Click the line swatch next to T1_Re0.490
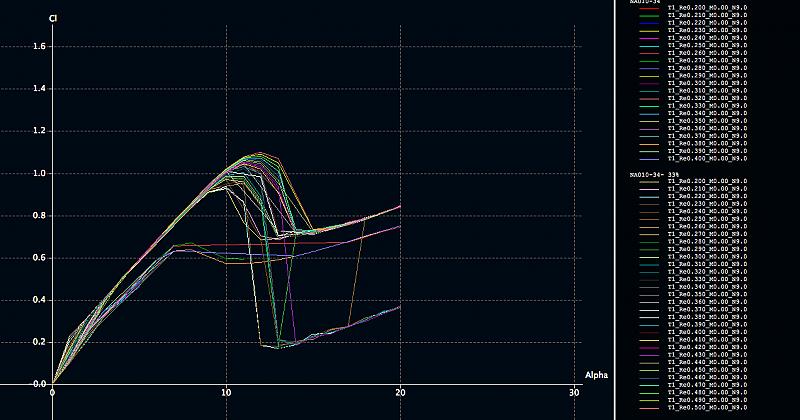The image size is (800, 420). (x=648, y=401)
